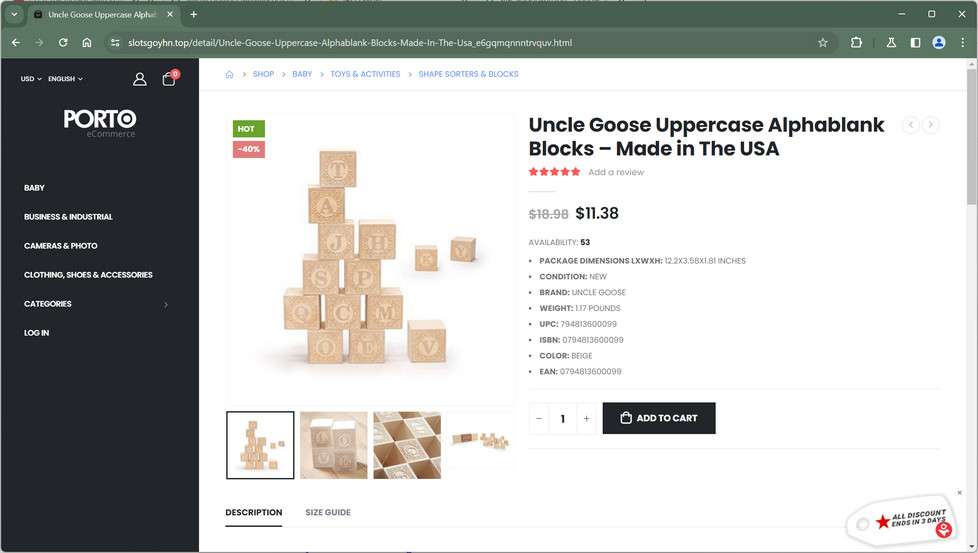The image size is (978, 553).
Task: Go to the next product arrow
Action: pos(930,125)
